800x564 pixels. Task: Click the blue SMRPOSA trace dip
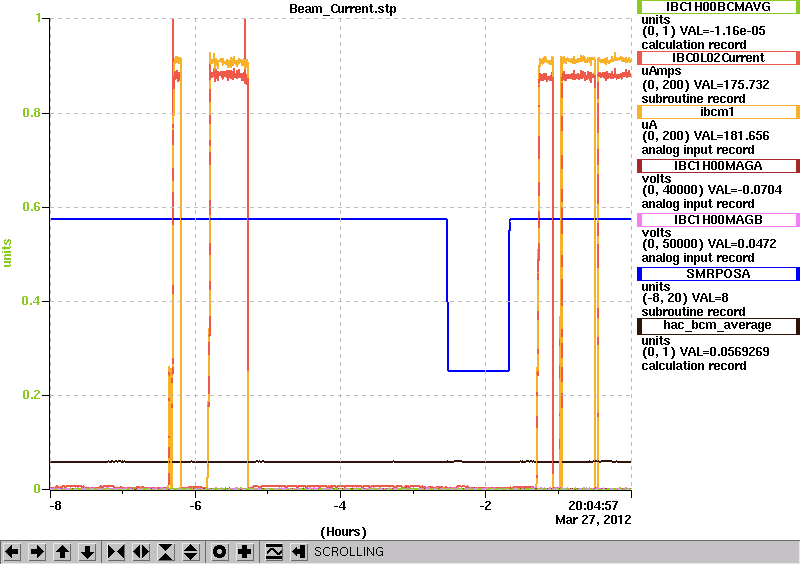coord(479,371)
